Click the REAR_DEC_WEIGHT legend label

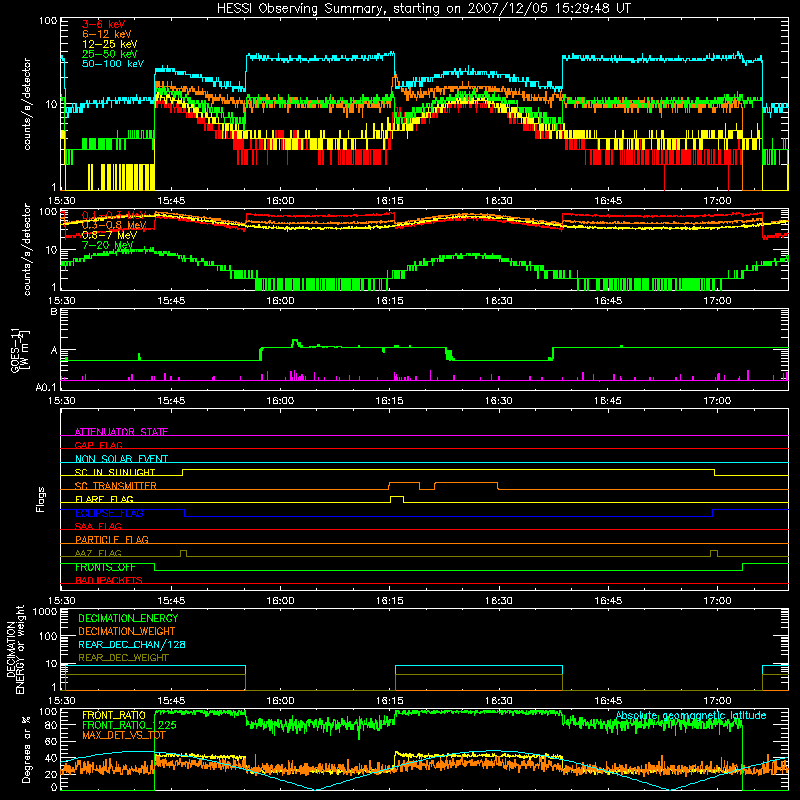point(123,658)
